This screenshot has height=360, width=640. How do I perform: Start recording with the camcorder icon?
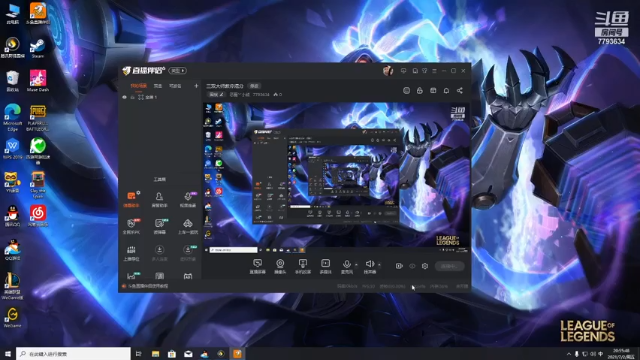tap(399, 266)
